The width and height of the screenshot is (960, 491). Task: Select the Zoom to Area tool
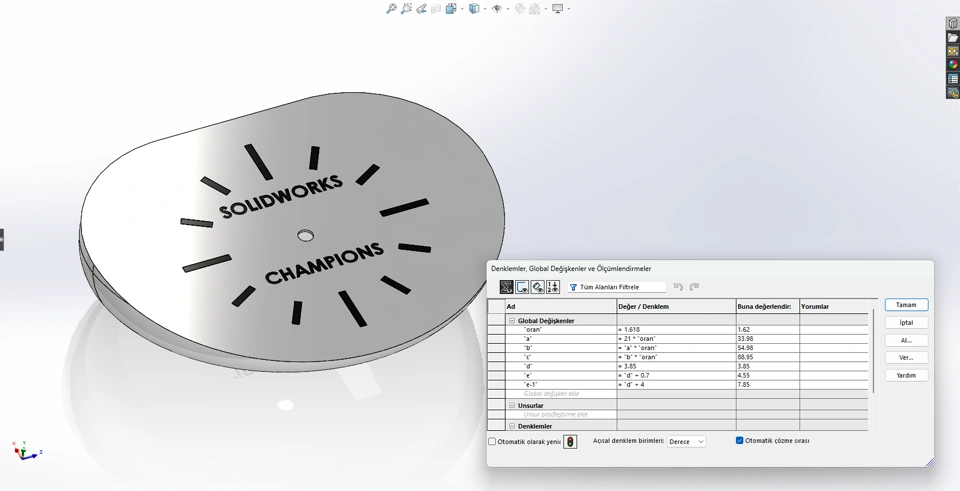(406, 9)
